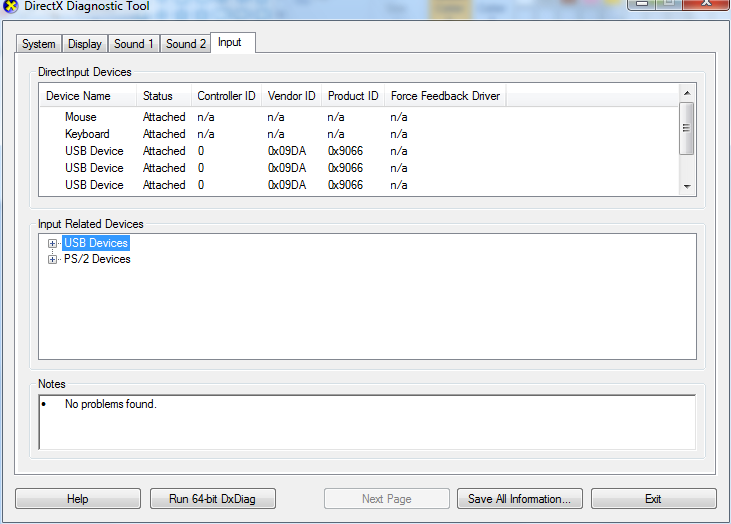This screenshot has width=731, height=524.
Task: Click the Next Page button
Action: pos(387,499)
